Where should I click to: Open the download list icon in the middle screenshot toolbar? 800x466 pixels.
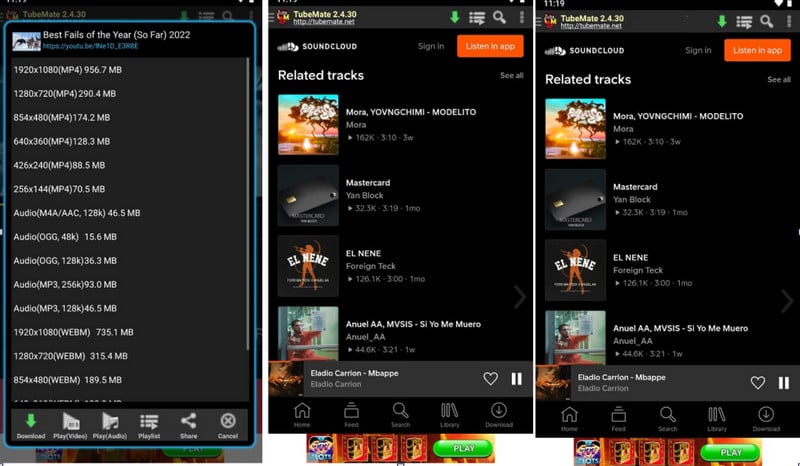(477, 18)
